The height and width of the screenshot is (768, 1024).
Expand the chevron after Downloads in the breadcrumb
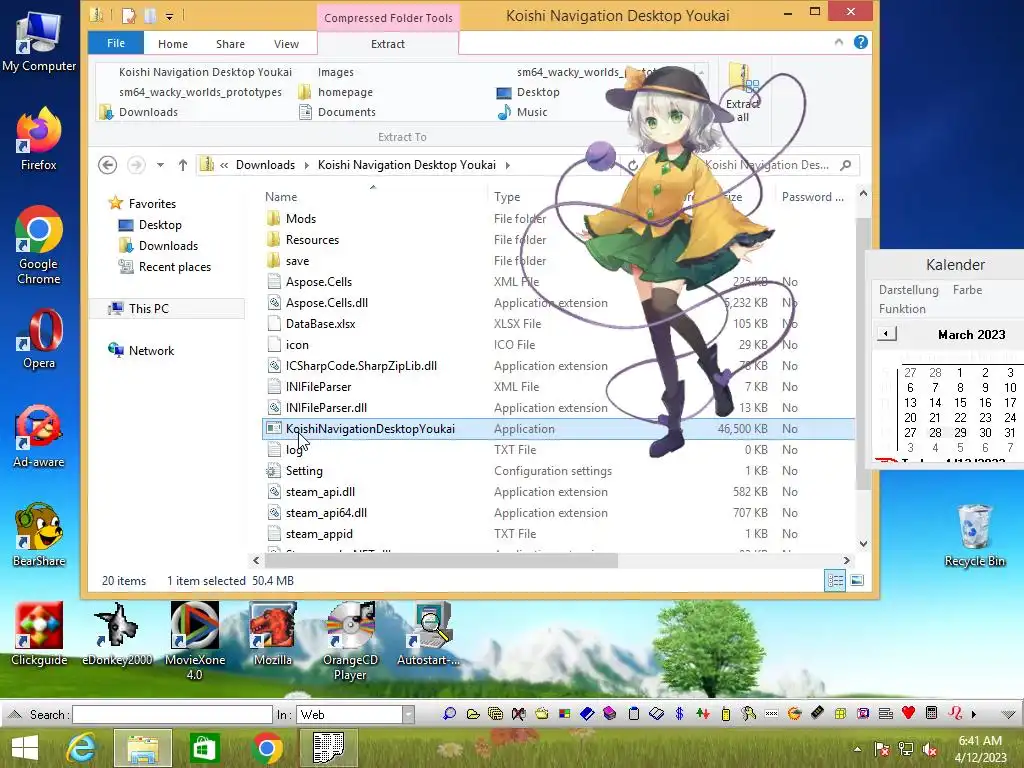click(x=307, y=165)
